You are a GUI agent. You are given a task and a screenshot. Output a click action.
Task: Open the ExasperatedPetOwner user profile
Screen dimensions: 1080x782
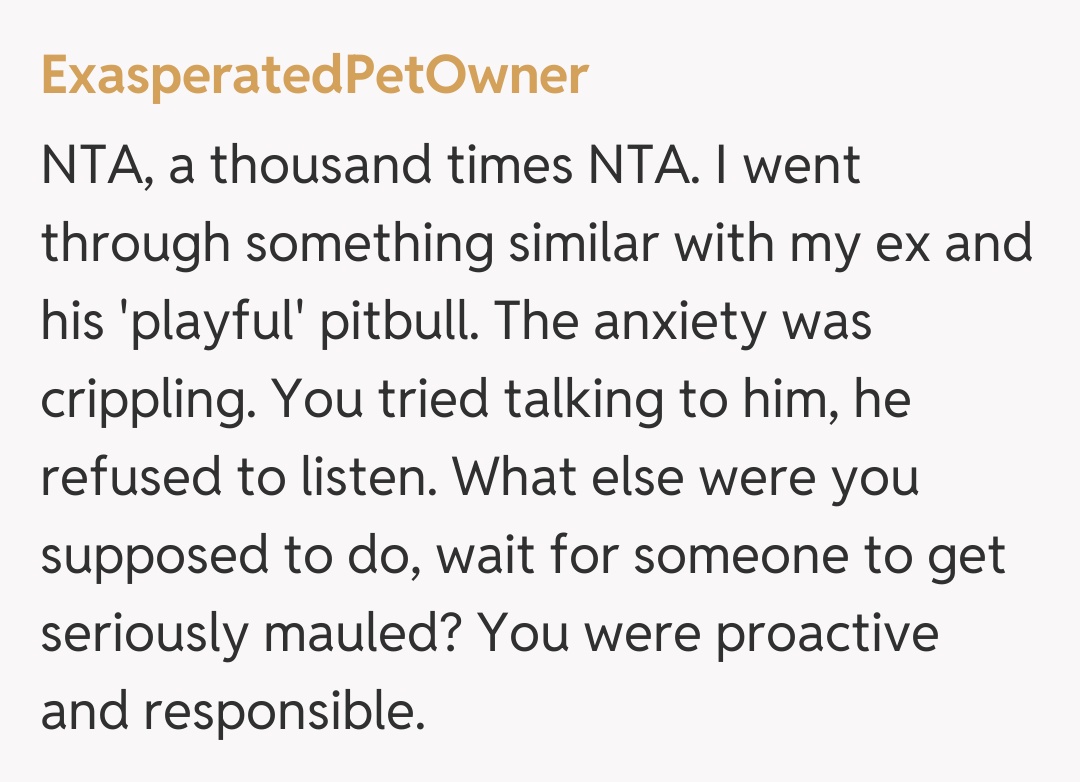pyautogui.click(x=314, y=75)
